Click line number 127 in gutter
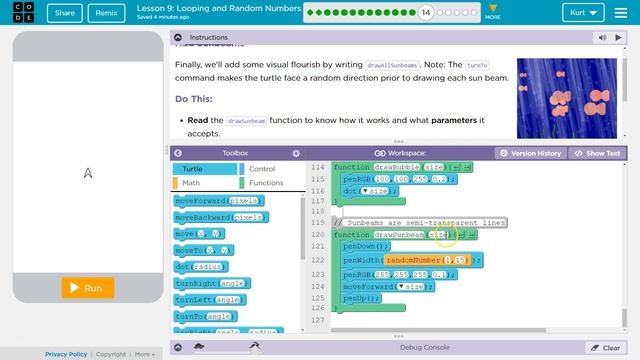 pos(318,320)
